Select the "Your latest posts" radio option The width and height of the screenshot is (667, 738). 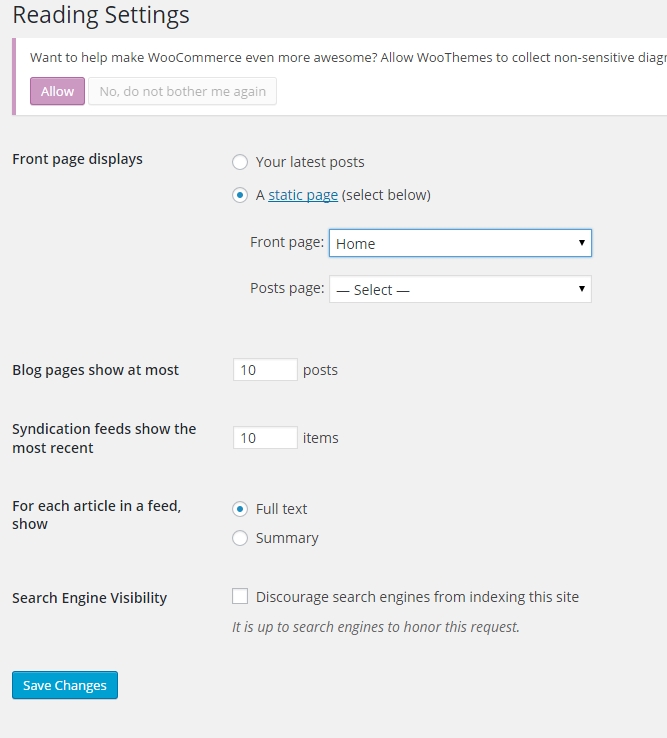(x=240, y=162)
